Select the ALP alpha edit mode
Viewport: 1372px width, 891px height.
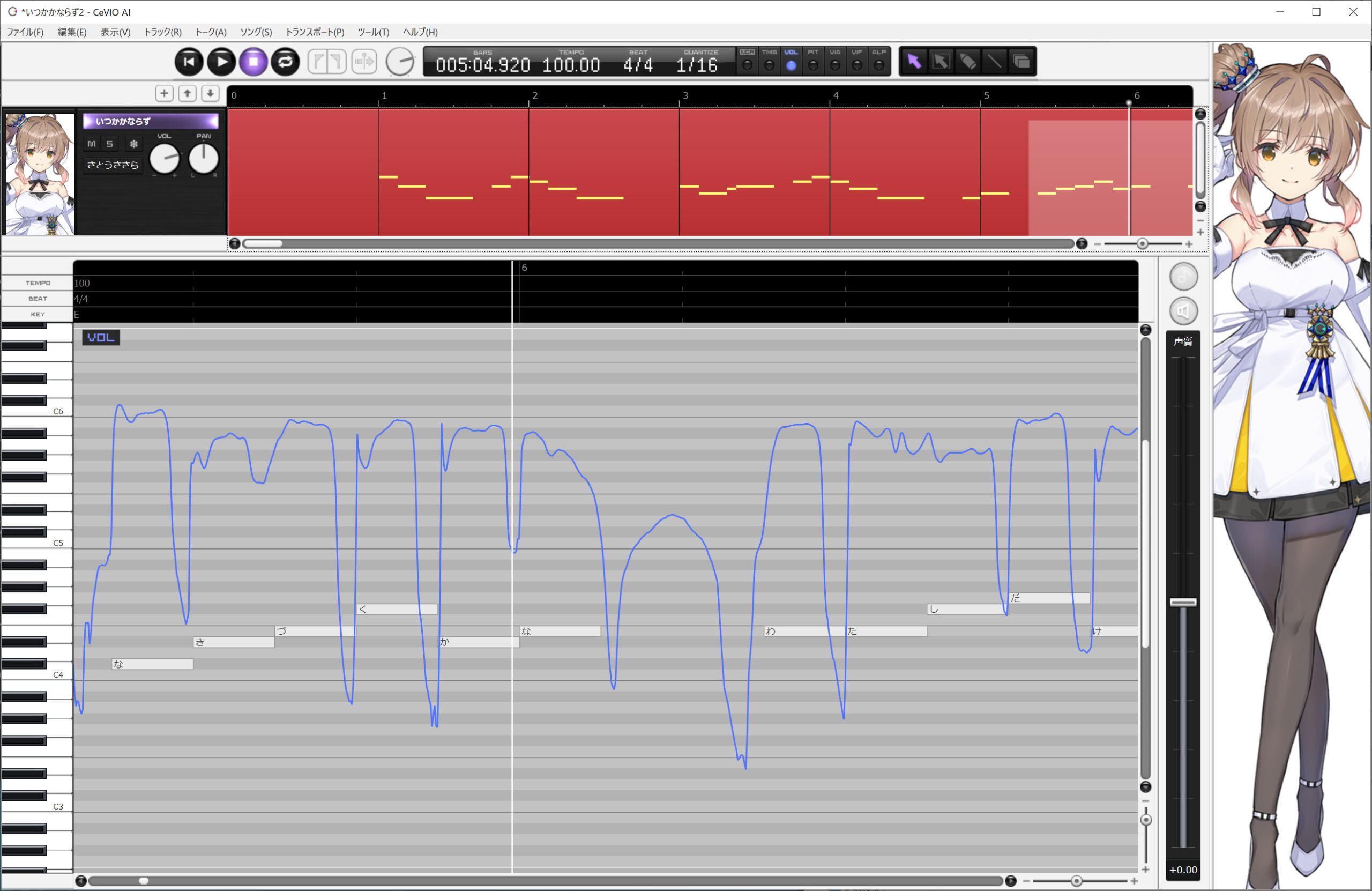click(x=878, y=61)
